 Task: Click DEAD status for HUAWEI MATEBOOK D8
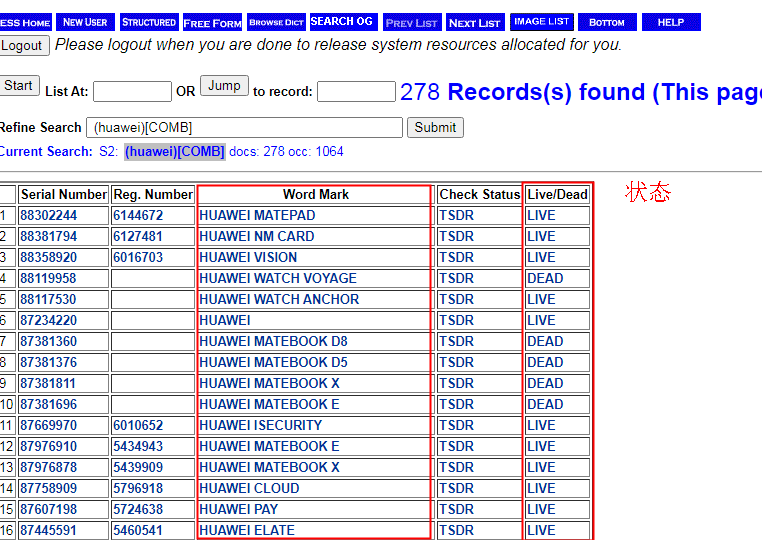(x=545, y=341)
